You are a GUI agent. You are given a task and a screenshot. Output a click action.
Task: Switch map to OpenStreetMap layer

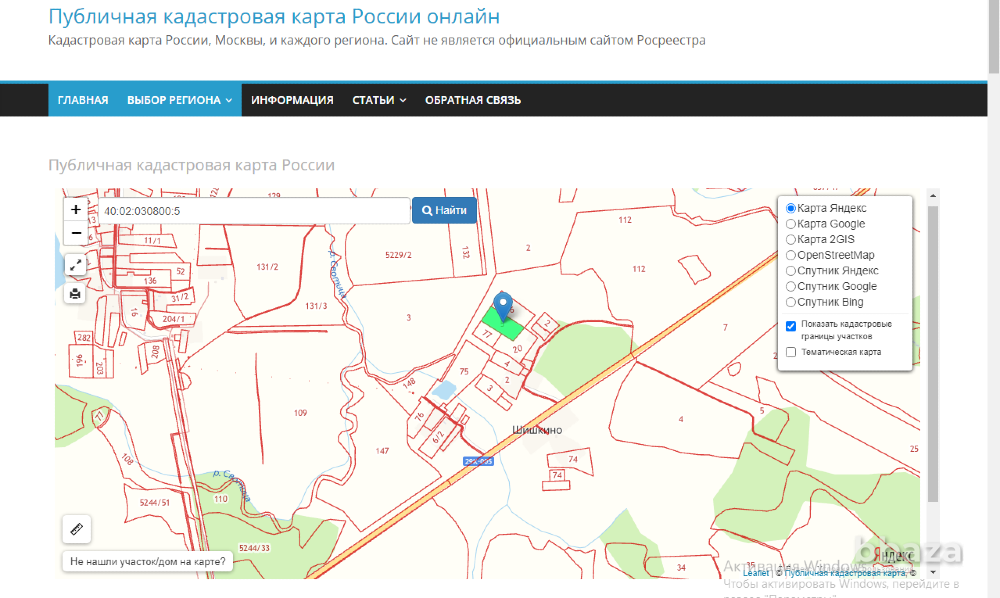pos(790,255)
